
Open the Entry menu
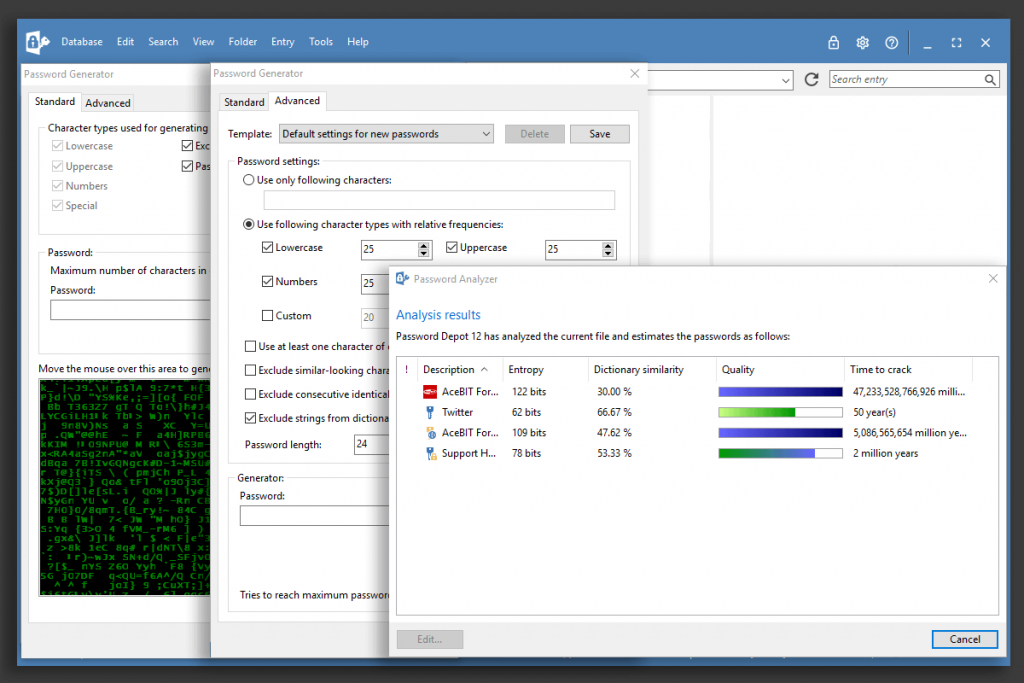(283, 42)
